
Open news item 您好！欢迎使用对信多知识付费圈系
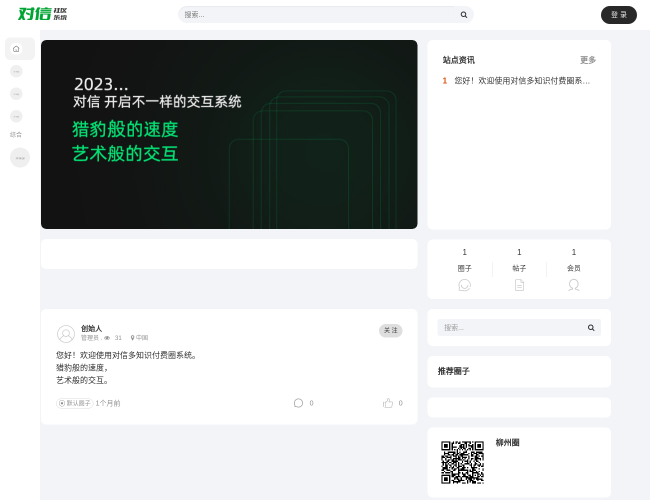[522, 81]
